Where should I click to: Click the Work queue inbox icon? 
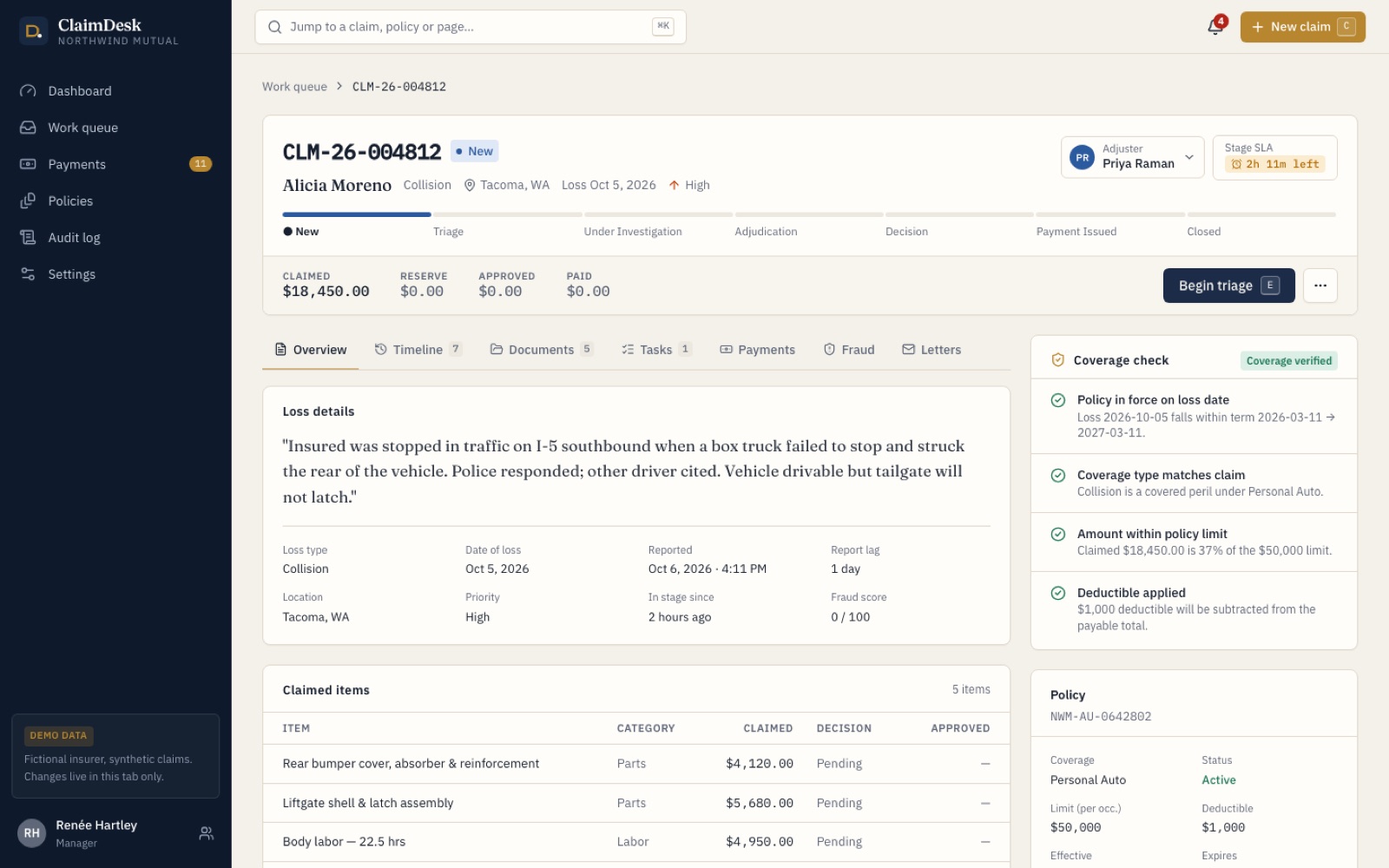[28, 128]
